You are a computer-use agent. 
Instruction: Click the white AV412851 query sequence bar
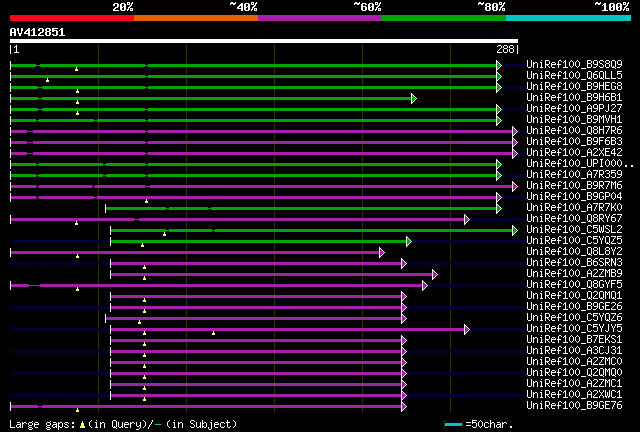264,41
